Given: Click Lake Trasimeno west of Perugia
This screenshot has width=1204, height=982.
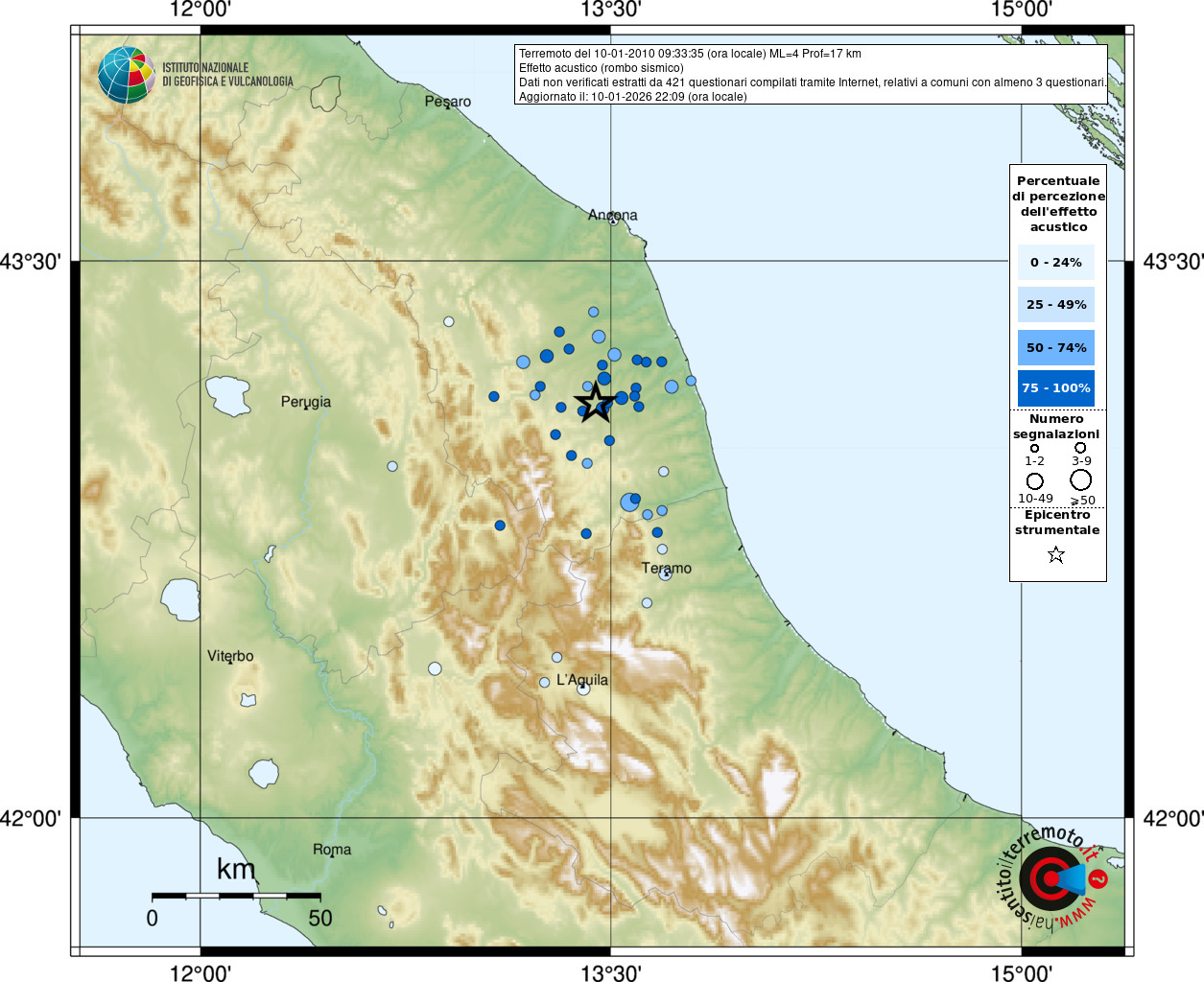Looking at the screenshot, I should point(228,395).
